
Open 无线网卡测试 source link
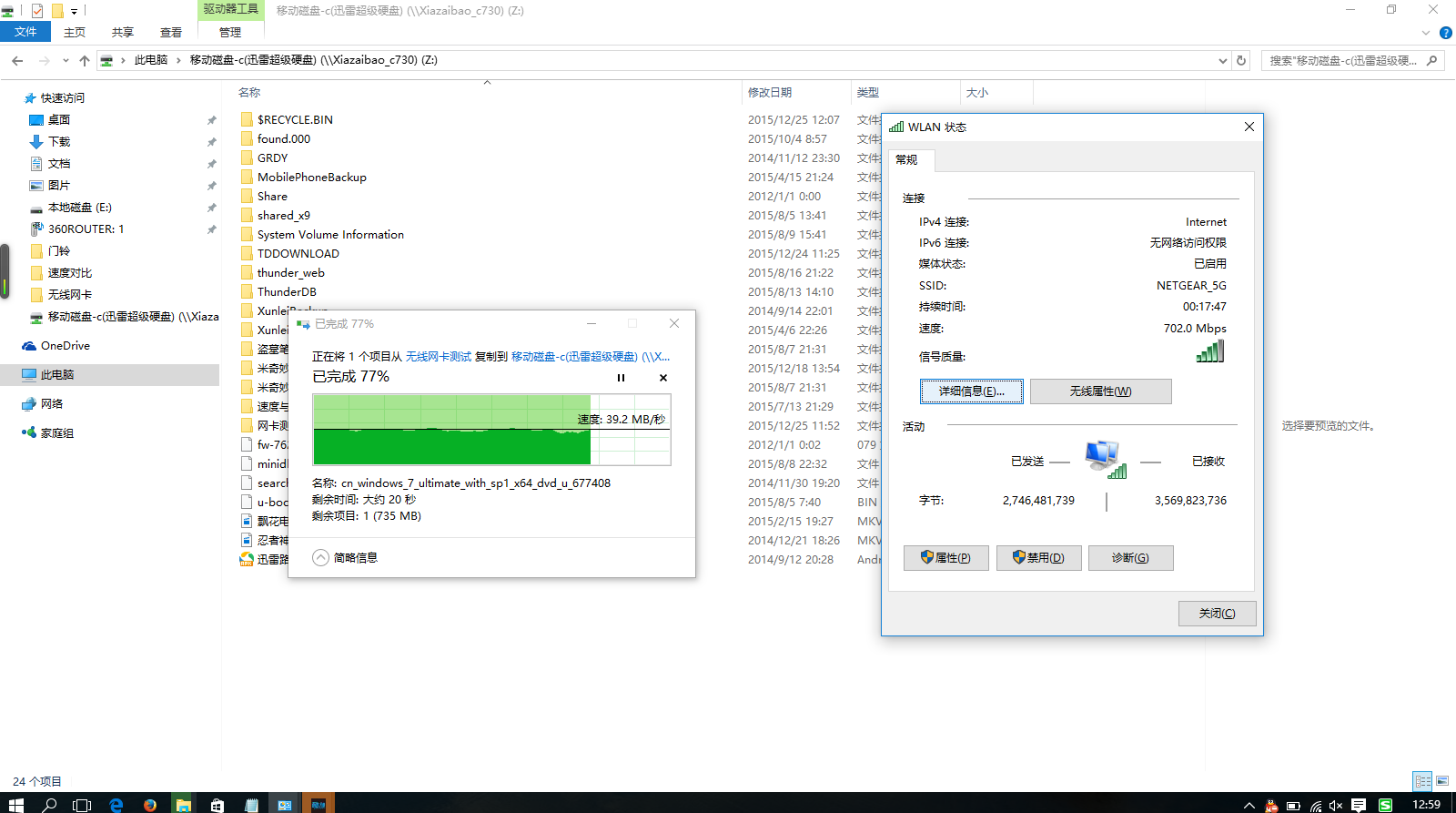(x=439, y=357)
